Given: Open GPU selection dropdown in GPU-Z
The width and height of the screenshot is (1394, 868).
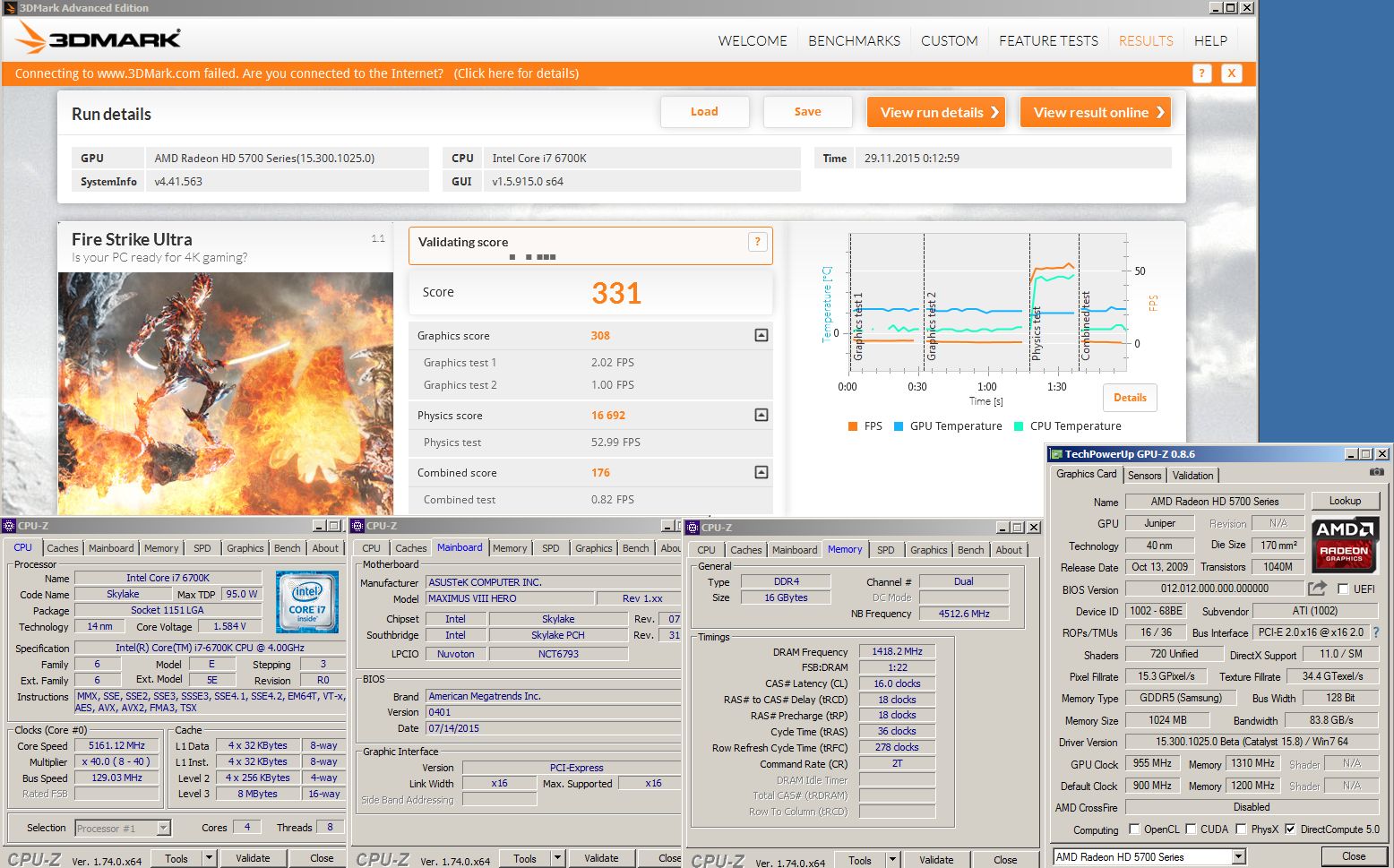Looking at the screenshot, I should point(1238,857).
